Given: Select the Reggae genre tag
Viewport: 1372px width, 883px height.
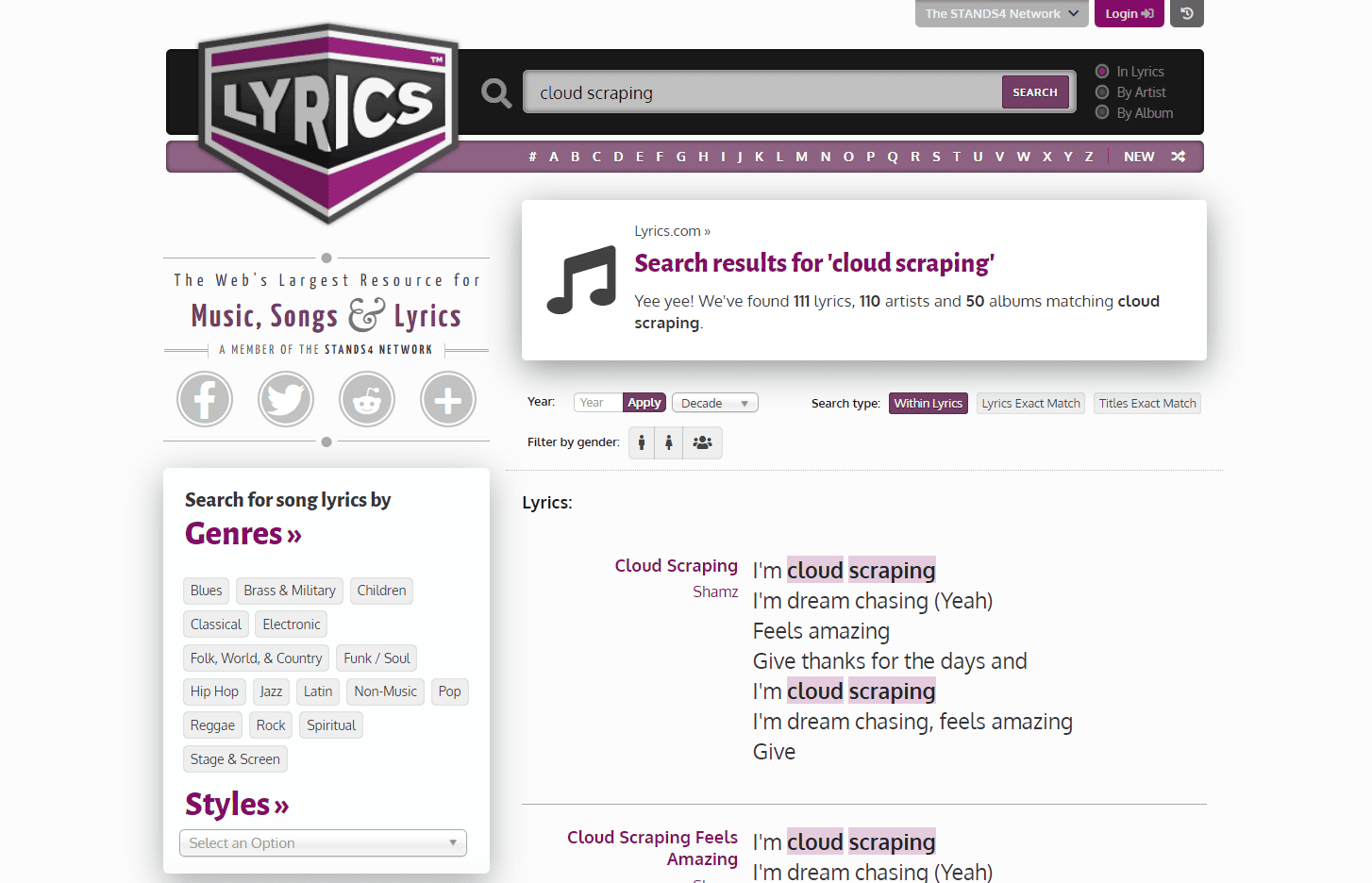Looking at the screenshot, I should coord(212,725).
